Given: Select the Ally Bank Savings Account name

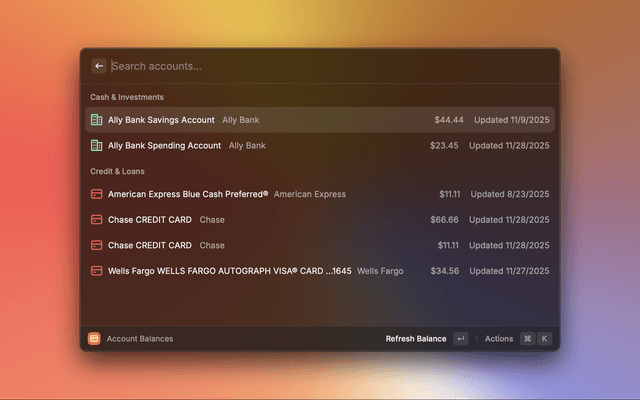Looking at the screenshot, I should 161,120.
